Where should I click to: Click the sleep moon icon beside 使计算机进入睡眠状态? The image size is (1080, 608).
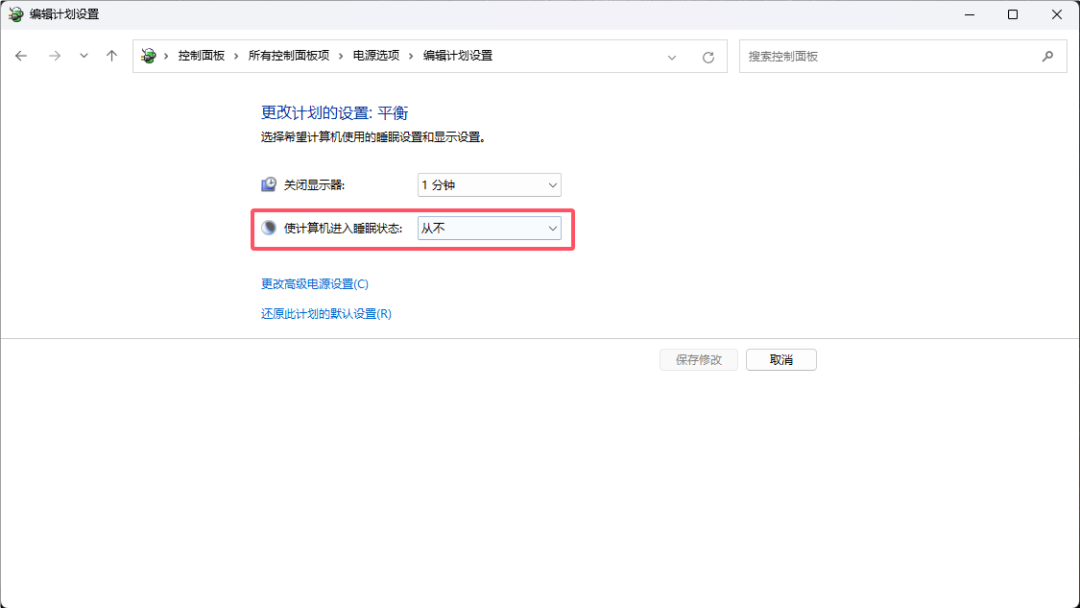(x=268, y=228)
